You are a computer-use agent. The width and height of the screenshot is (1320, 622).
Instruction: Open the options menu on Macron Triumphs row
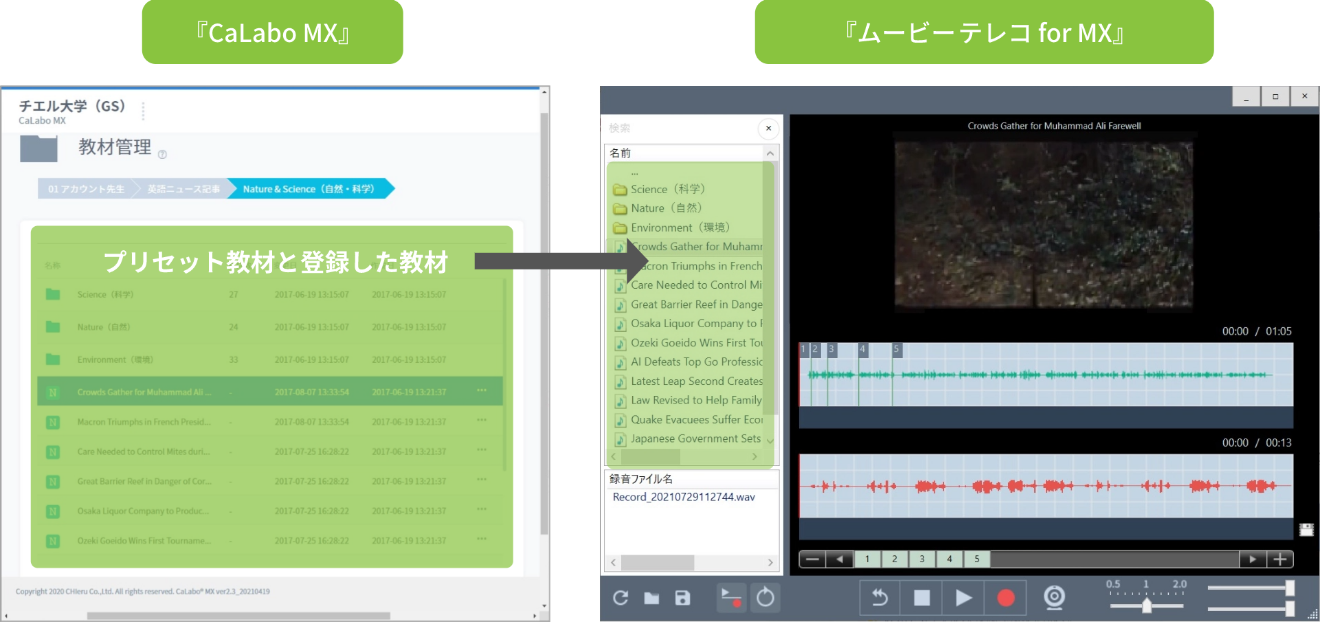tap(482, 421)
